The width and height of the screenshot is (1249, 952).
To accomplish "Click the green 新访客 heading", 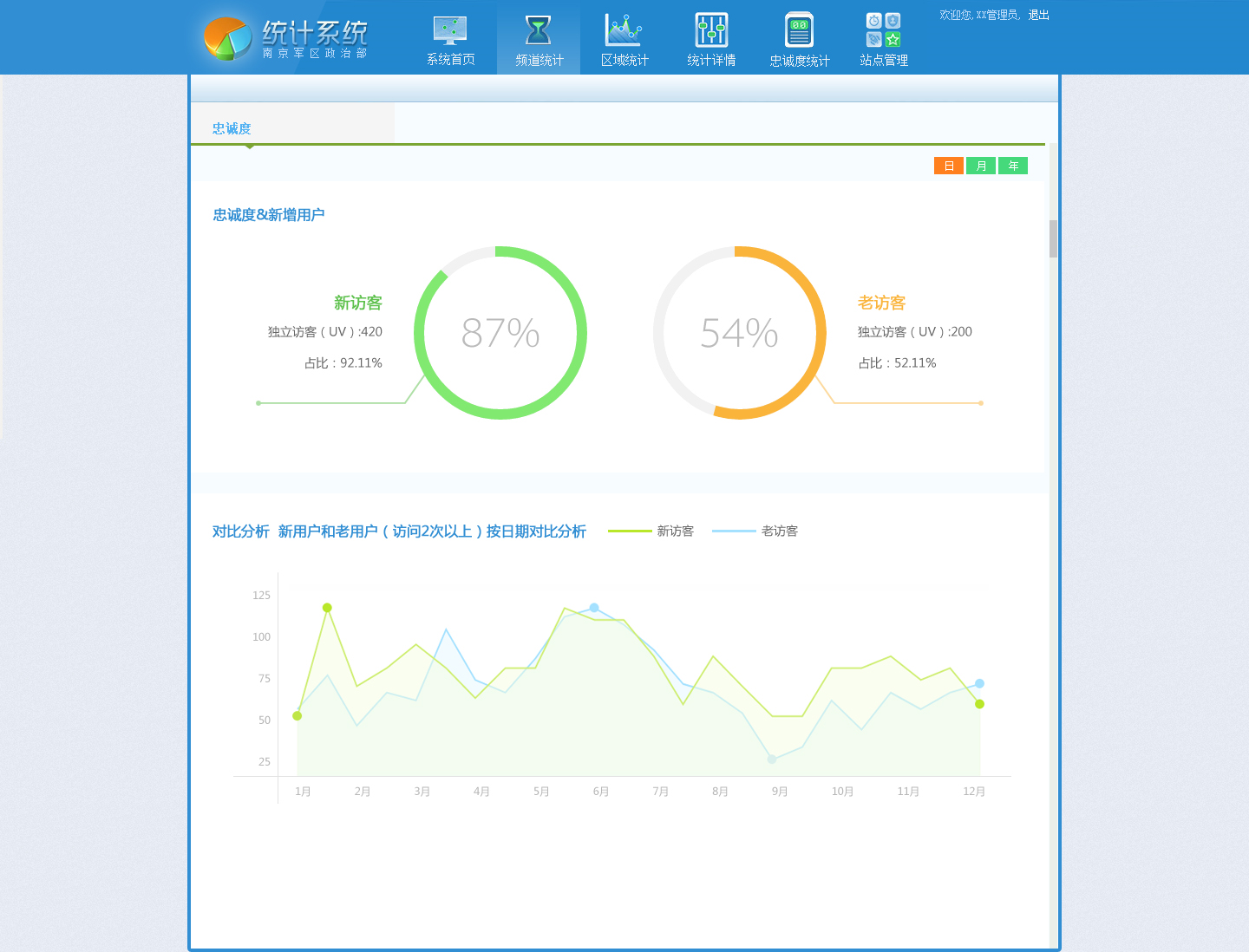I will (358, 303).
